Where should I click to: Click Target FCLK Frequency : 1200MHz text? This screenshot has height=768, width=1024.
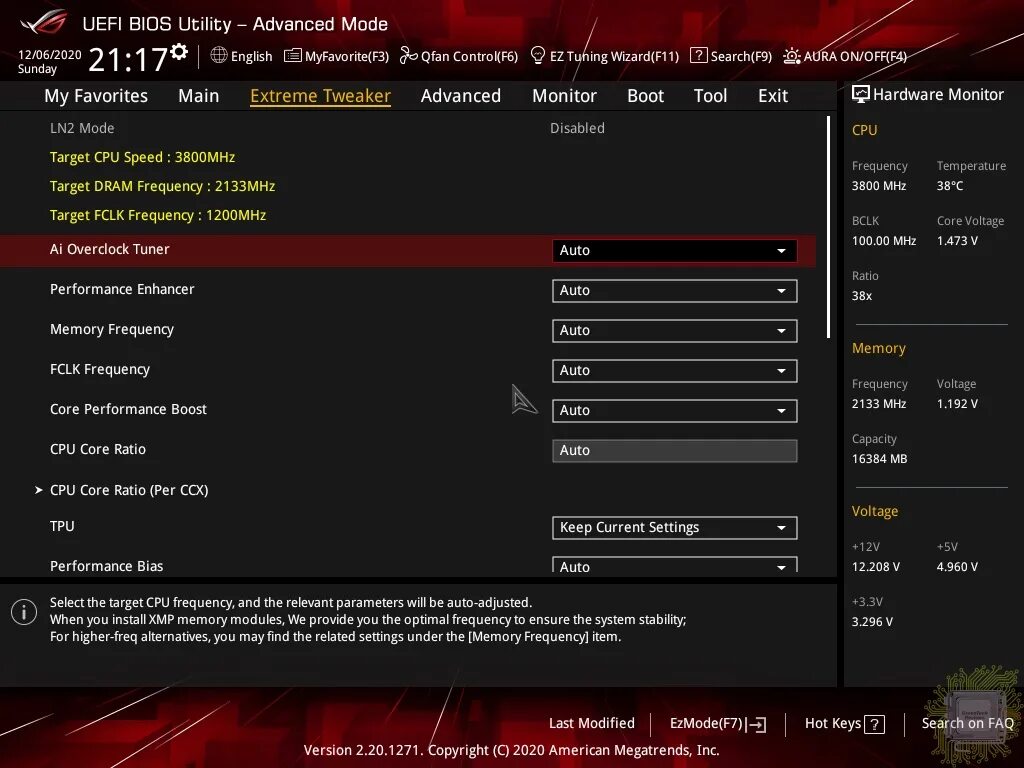pyautogui.click(x=158, y=215)
